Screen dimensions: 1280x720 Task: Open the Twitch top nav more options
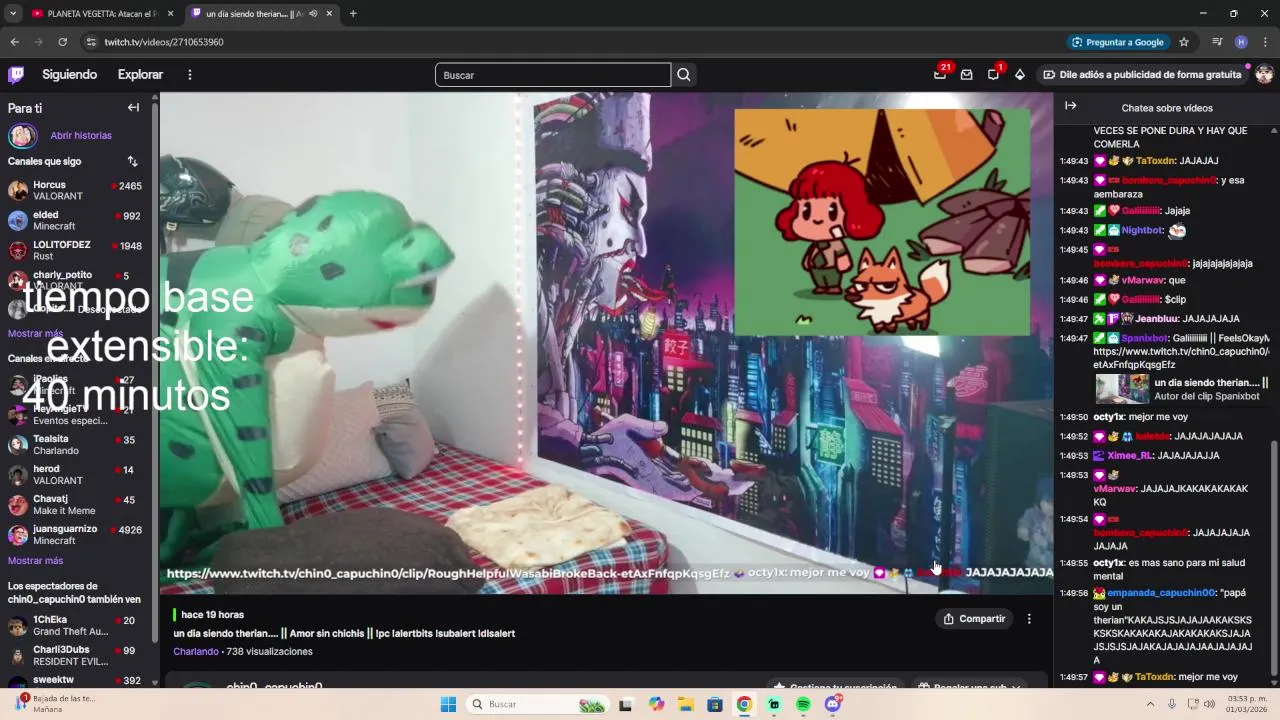click(189, 75)
